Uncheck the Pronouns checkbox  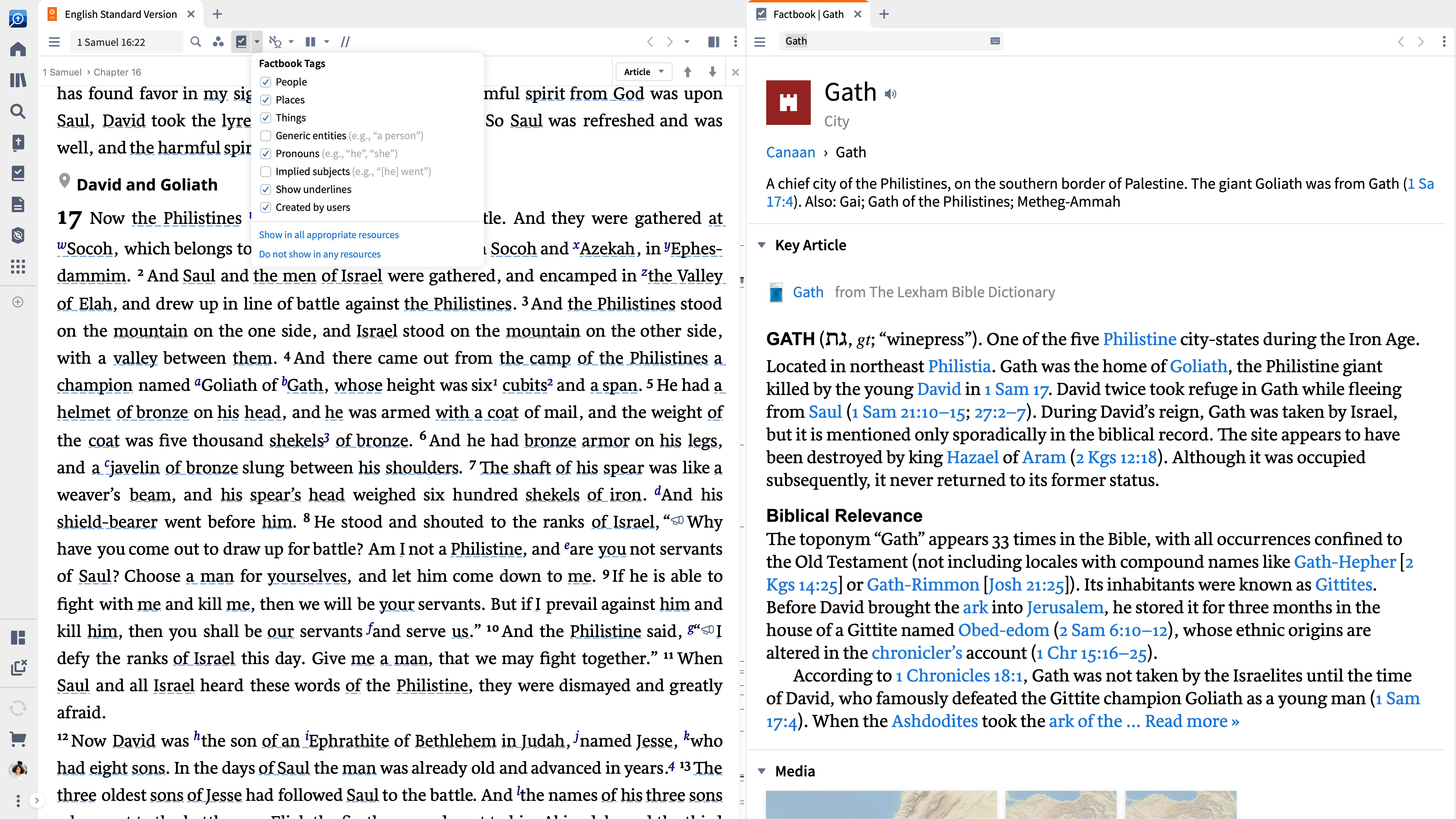tap(266, 154)
